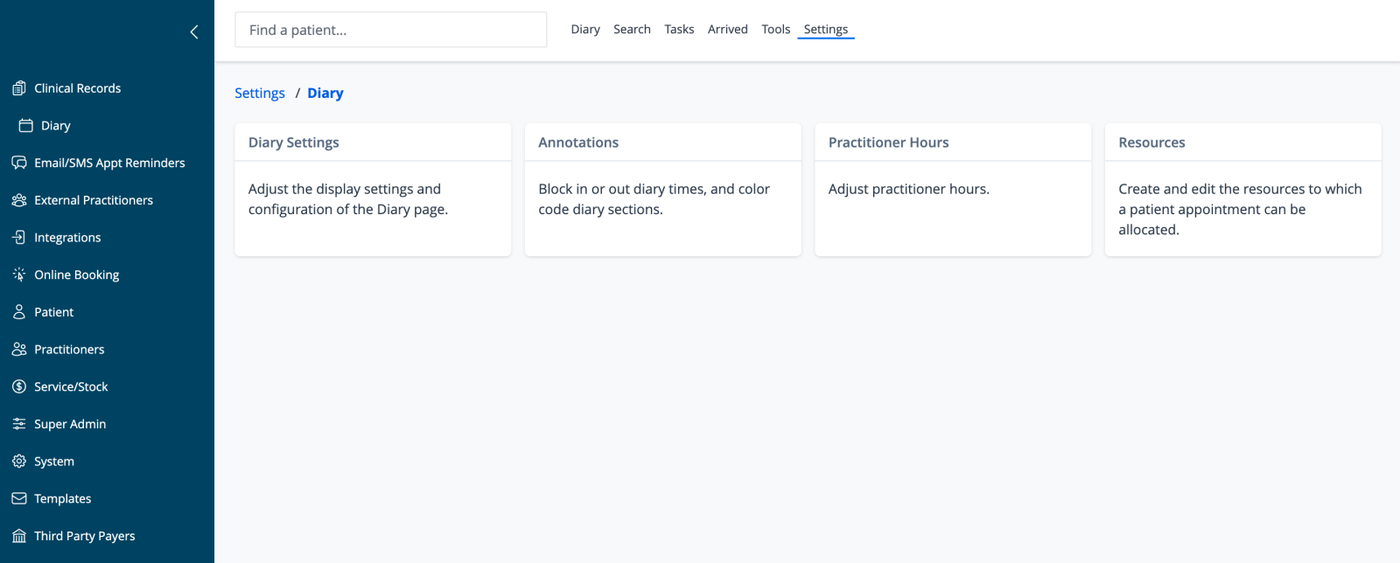Screen dimensions: 1400x563
Task: Open the Resources card
Action: coord(1243,189)
